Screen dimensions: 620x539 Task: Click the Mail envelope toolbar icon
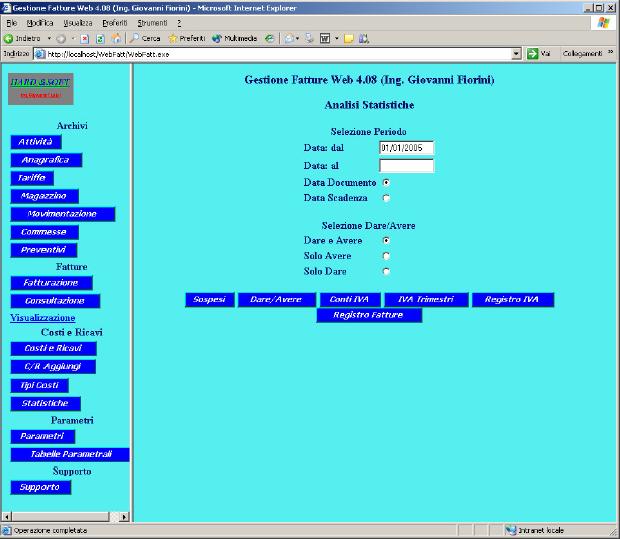[x=289, y=38]
